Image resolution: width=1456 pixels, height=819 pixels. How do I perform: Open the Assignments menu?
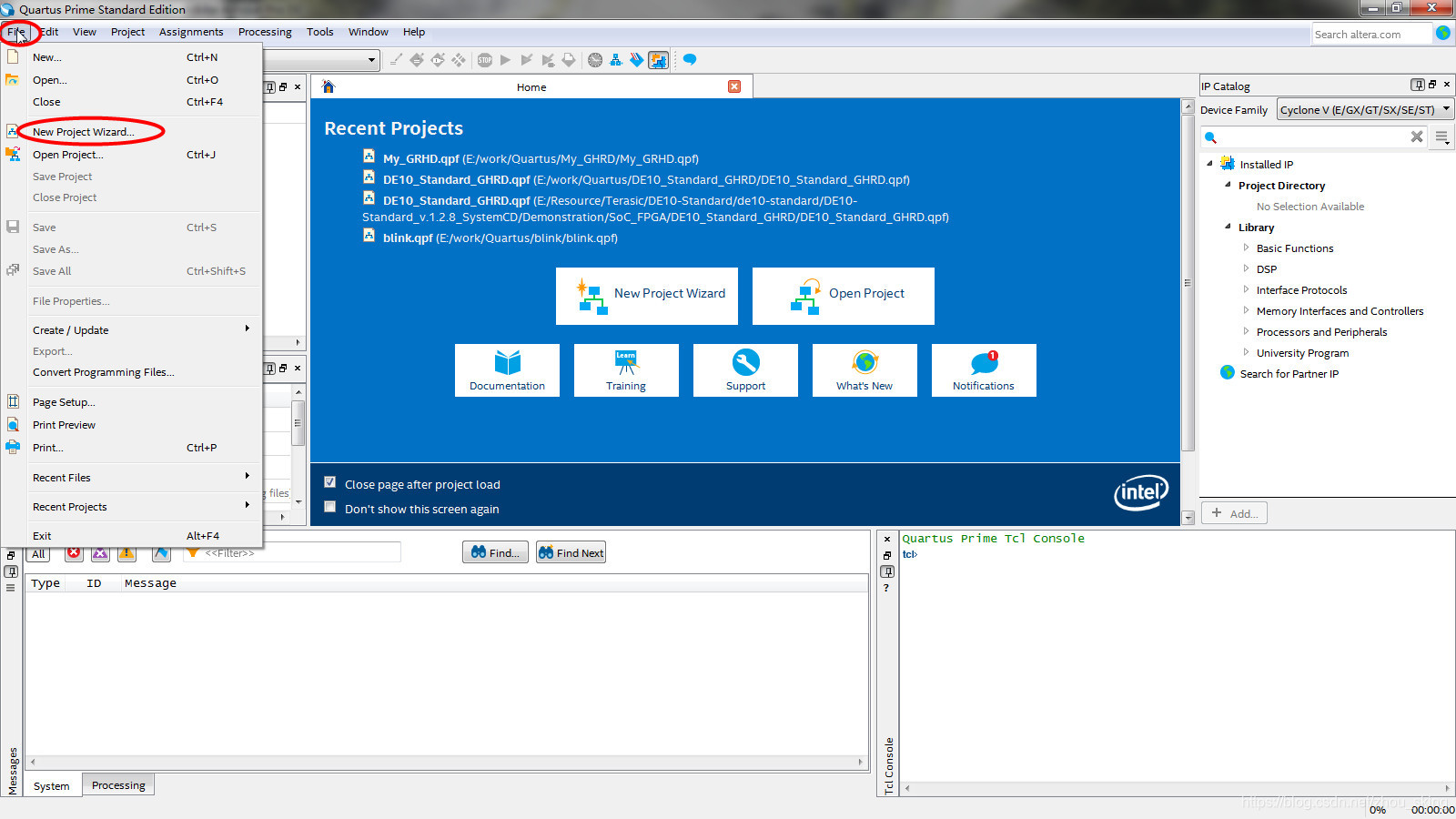191,32
